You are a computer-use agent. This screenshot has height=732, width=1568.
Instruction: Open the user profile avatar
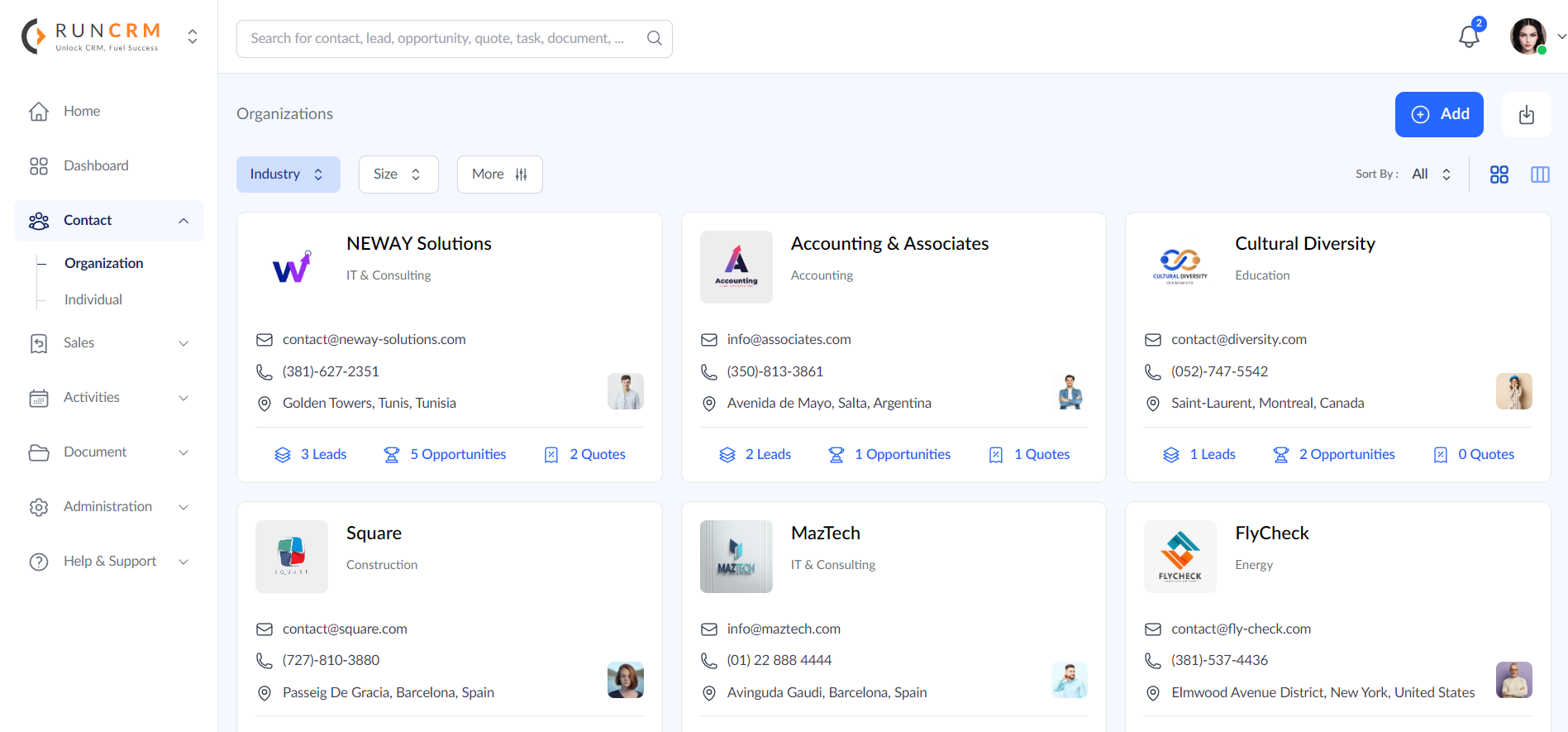pos(1527,36)
